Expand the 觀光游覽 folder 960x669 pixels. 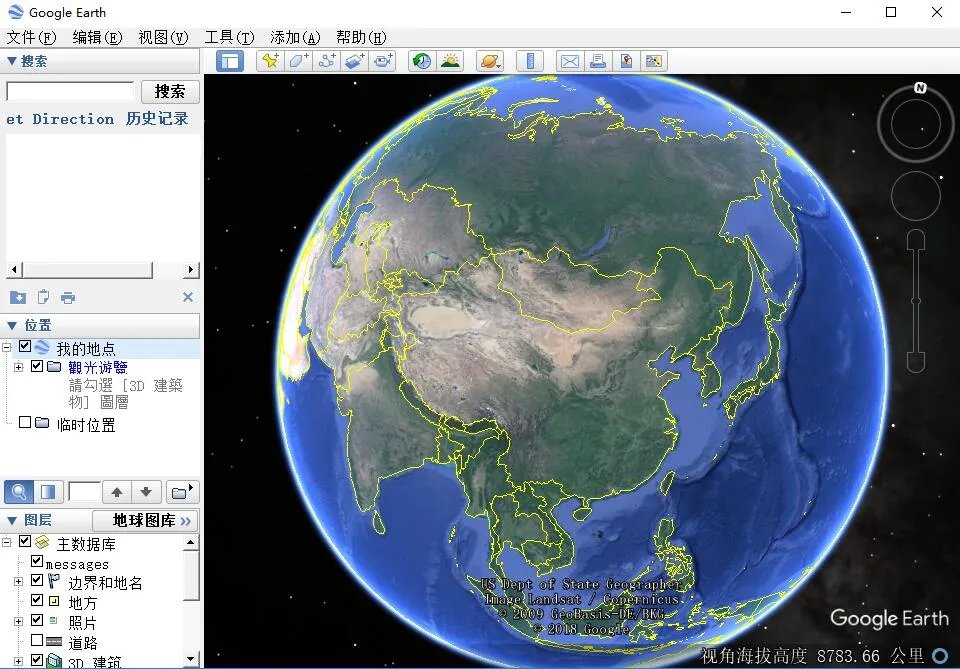pyautogui.click(x=19, y=366)
